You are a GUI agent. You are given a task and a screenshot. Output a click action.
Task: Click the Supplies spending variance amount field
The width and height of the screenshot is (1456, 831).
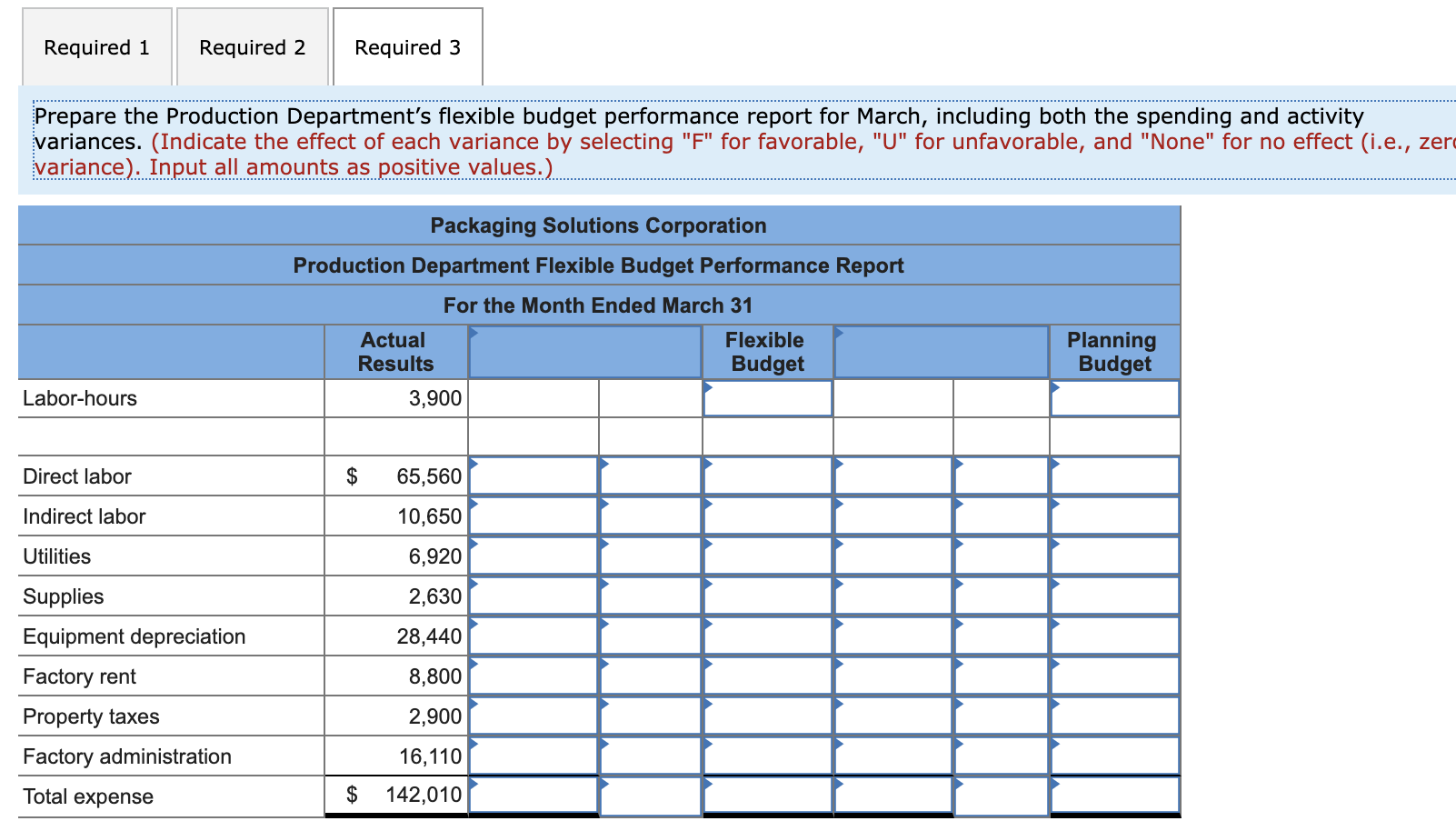(x=534, y=596)
